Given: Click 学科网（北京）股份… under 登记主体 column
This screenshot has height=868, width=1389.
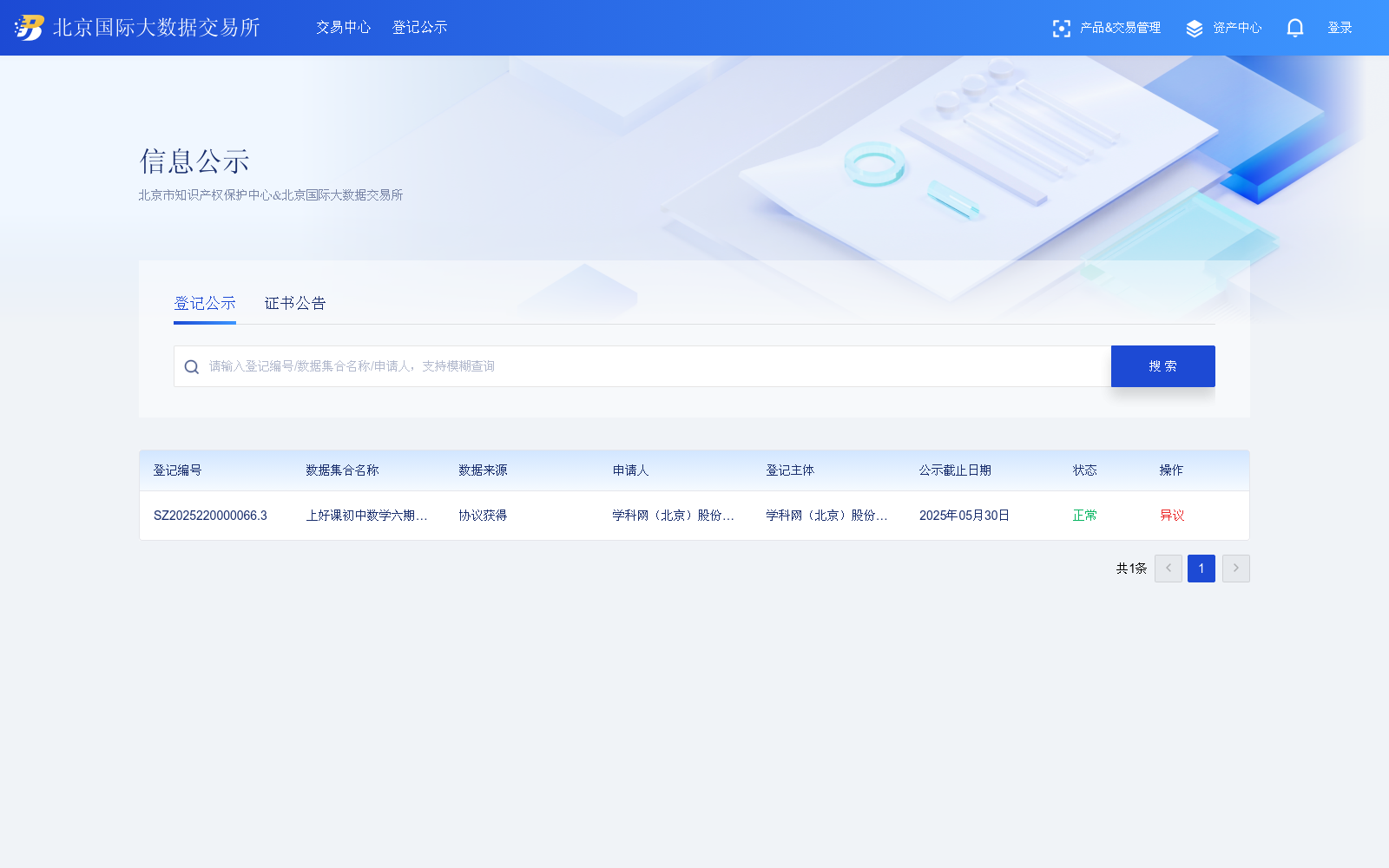Looking at the screenshot, I should coord(827,516).
